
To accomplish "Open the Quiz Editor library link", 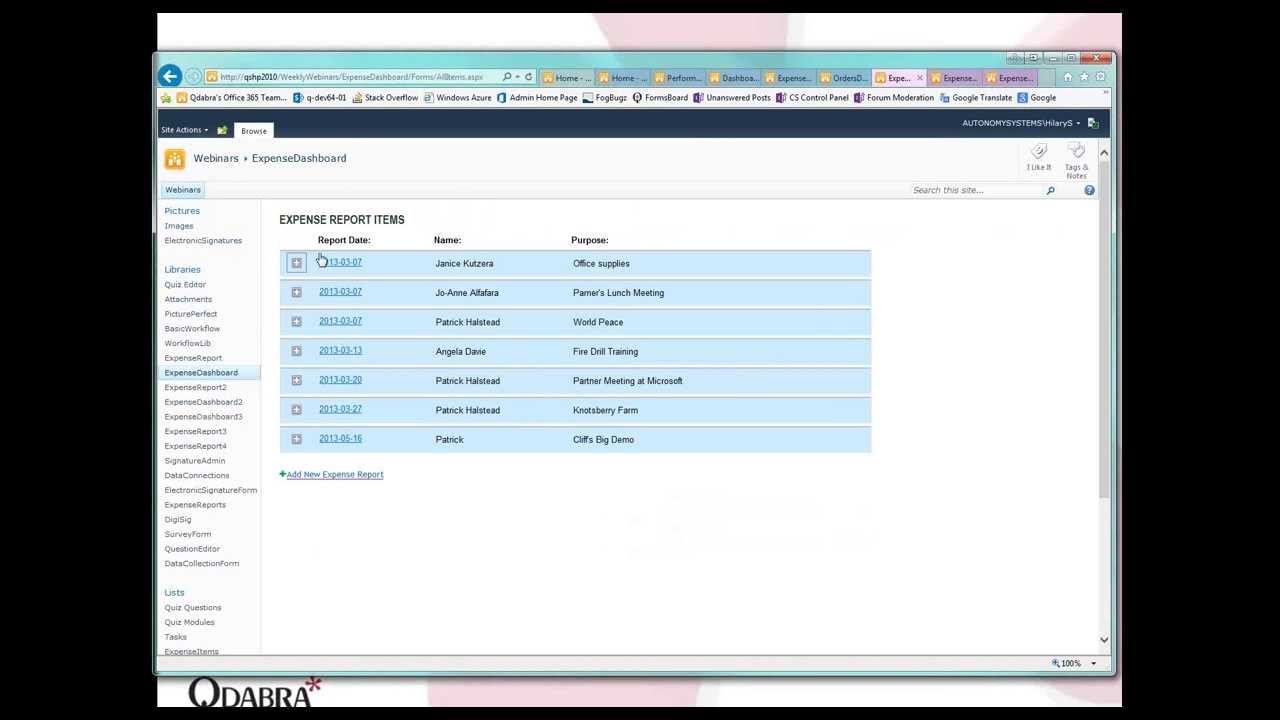I will click(185, 285).
